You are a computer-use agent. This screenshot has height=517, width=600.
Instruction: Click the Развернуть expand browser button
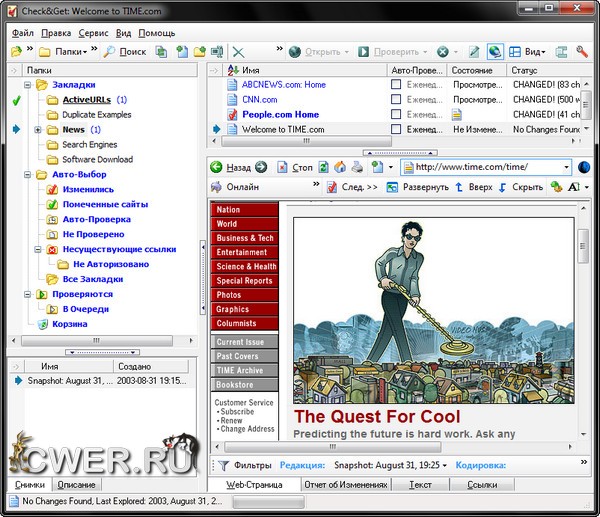418,187
